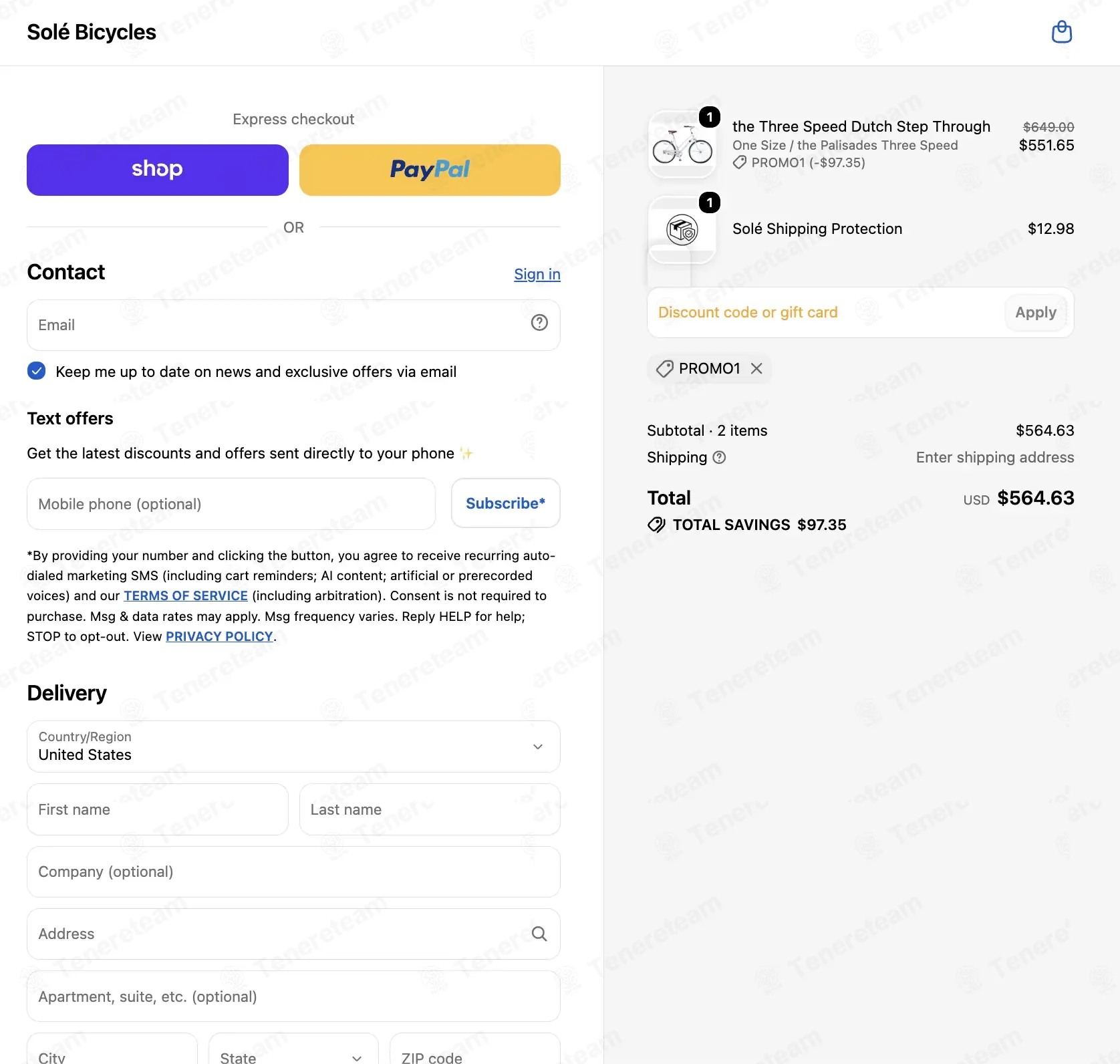Screen dimensions: 1120x1064
Task: Click the Shipping info question mark icon
Action: (x=719, y=458)
